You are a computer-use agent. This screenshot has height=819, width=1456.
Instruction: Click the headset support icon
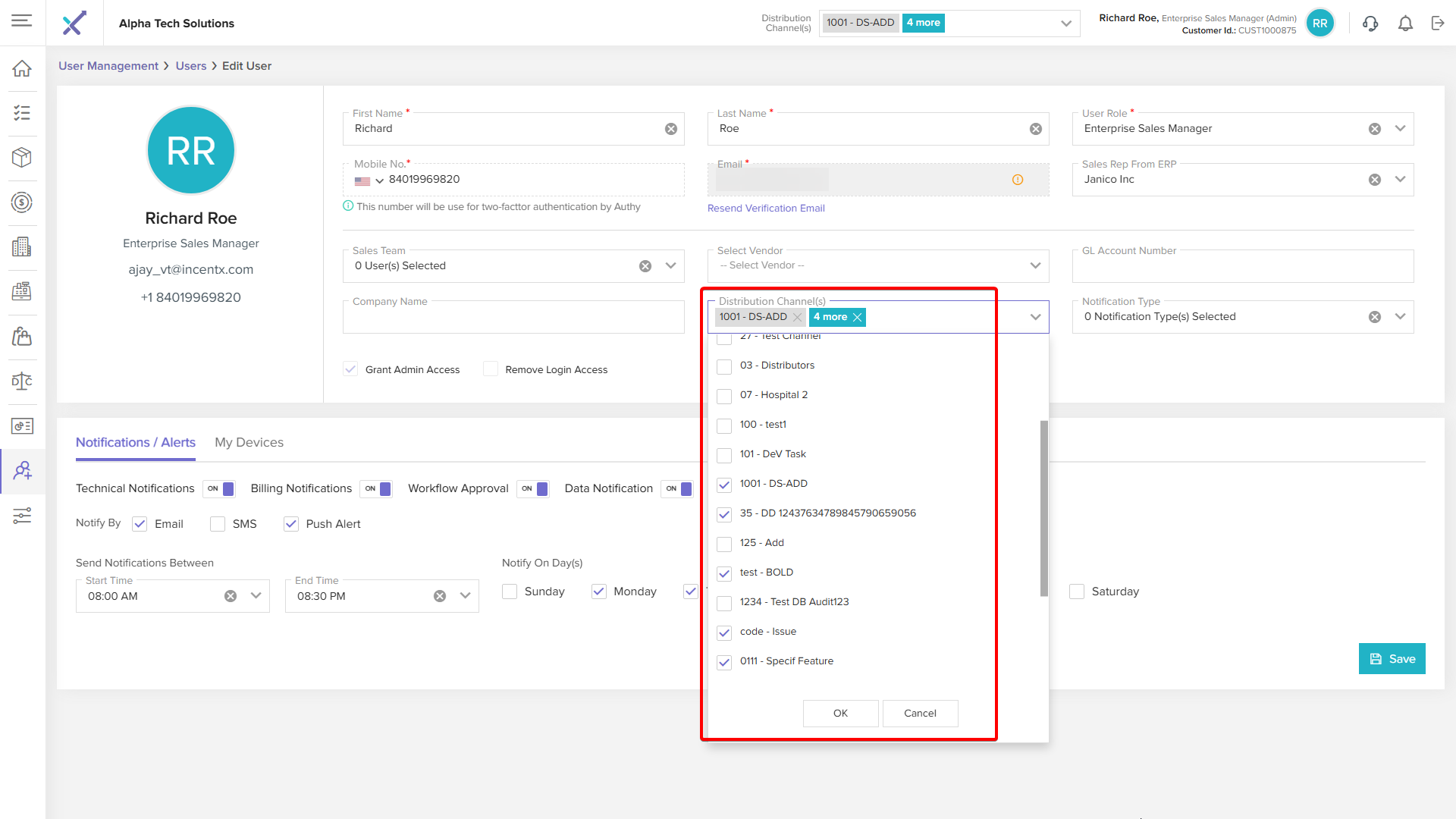pyautogui.click(x=1370, y=24)
